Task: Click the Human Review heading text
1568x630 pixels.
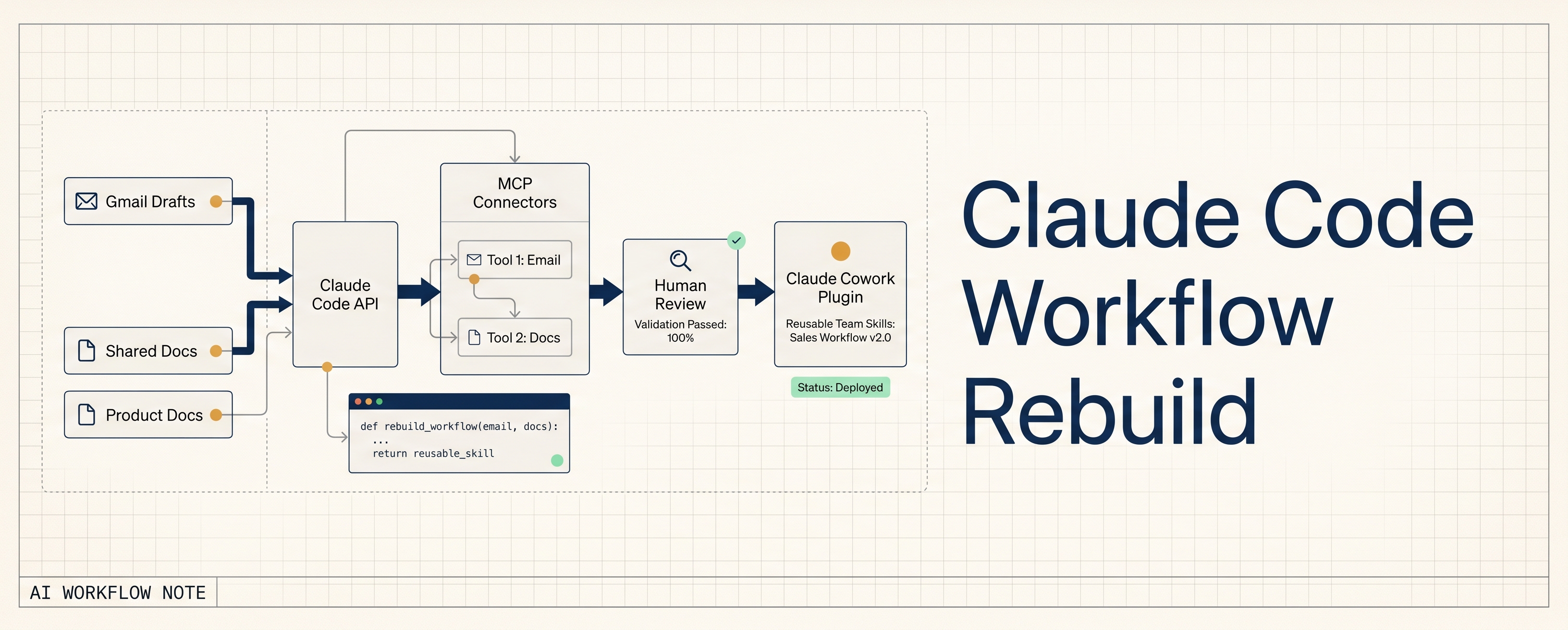Action: tap(681, 295)
